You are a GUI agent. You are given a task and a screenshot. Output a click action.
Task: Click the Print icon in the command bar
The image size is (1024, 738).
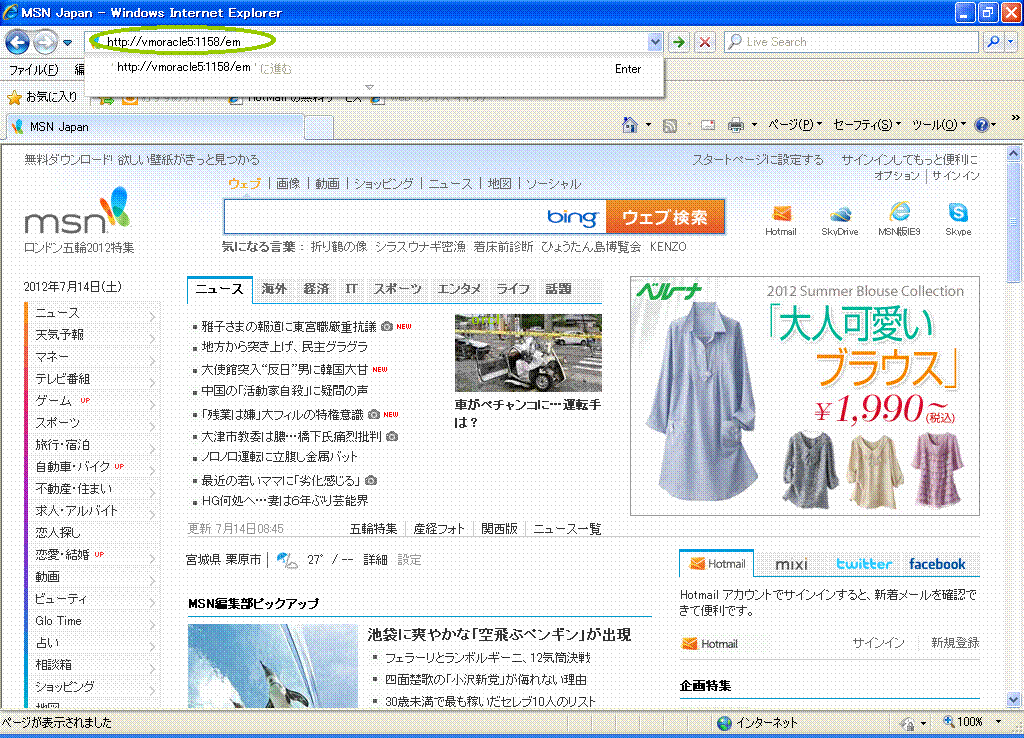(x=736, y=125)
